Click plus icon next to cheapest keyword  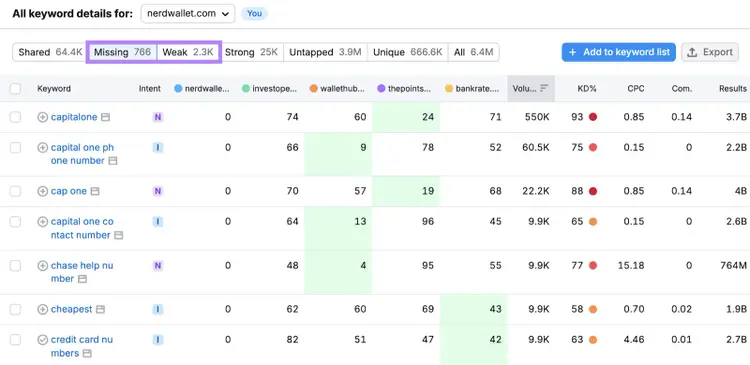pos(43,310)
